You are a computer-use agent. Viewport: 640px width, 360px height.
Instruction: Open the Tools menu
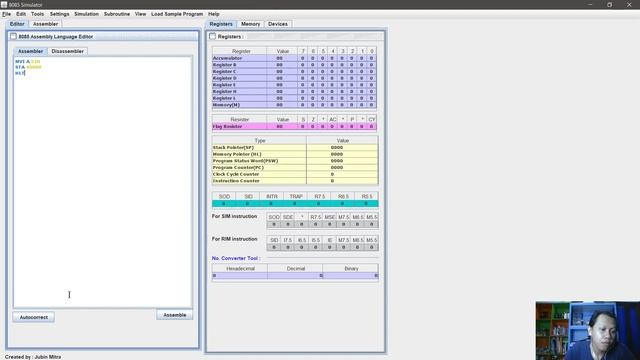pos(37,14)
